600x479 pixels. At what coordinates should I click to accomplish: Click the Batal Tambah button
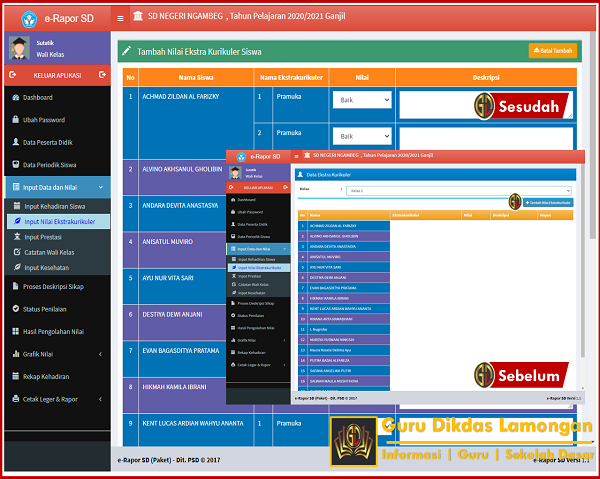553,51
